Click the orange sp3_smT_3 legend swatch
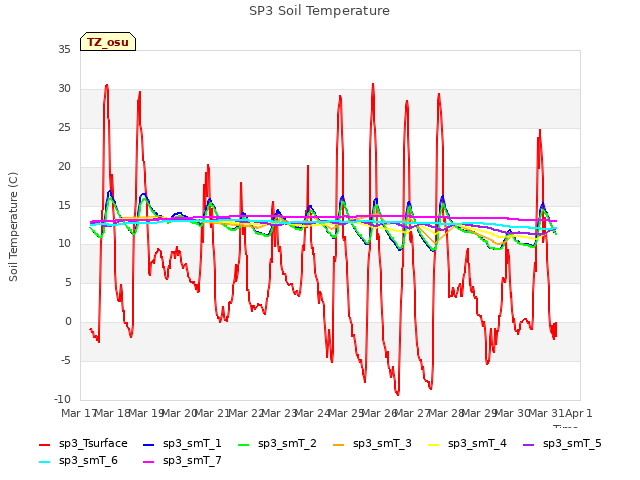640x480 pixels. 339,444
